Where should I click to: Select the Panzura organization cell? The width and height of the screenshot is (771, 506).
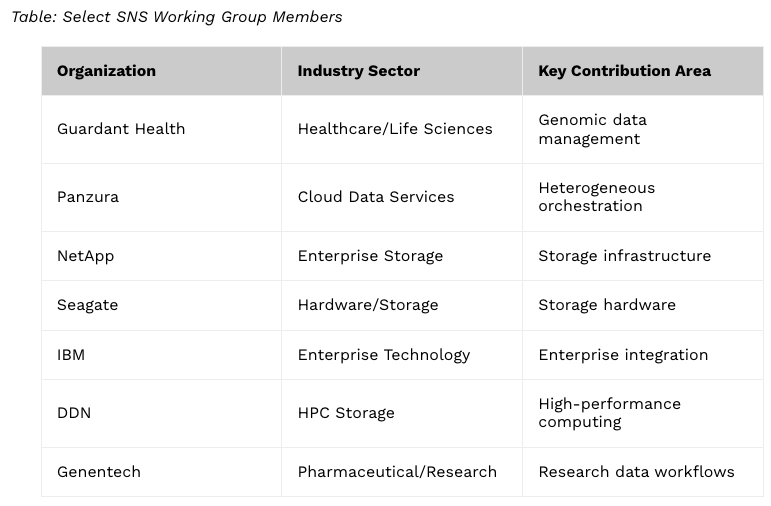click(x=88, y=197)
